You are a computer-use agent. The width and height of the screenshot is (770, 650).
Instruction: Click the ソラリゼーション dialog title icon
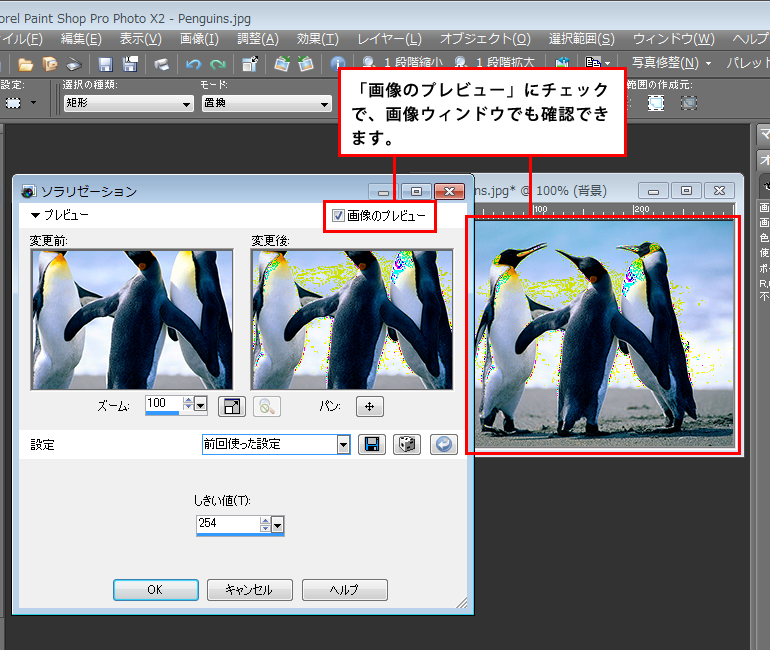pyautogui.click(x=28, y=191)
